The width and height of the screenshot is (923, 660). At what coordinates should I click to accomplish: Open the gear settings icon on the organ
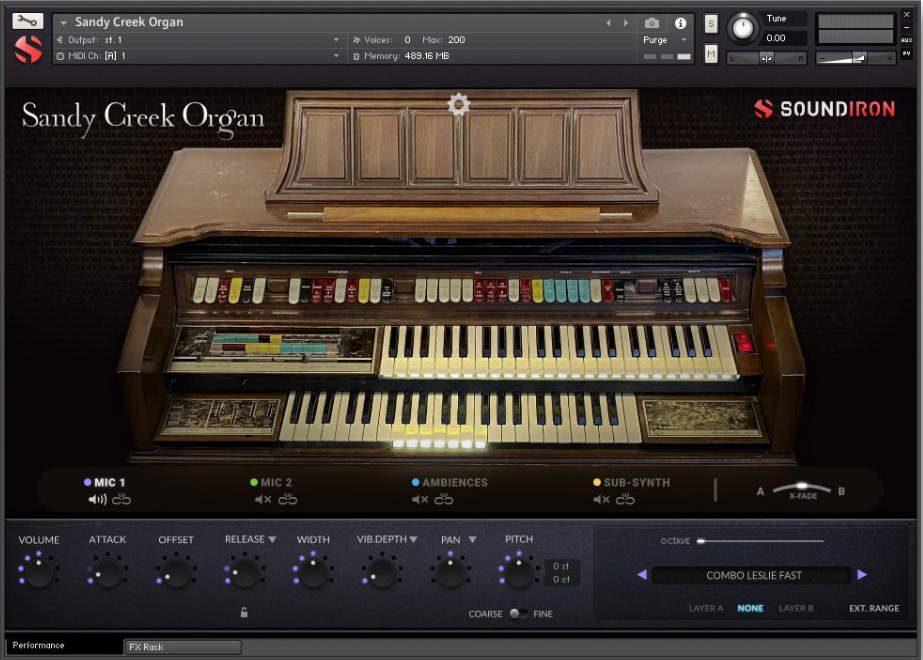pyautogui.click(x=458, y=104)
